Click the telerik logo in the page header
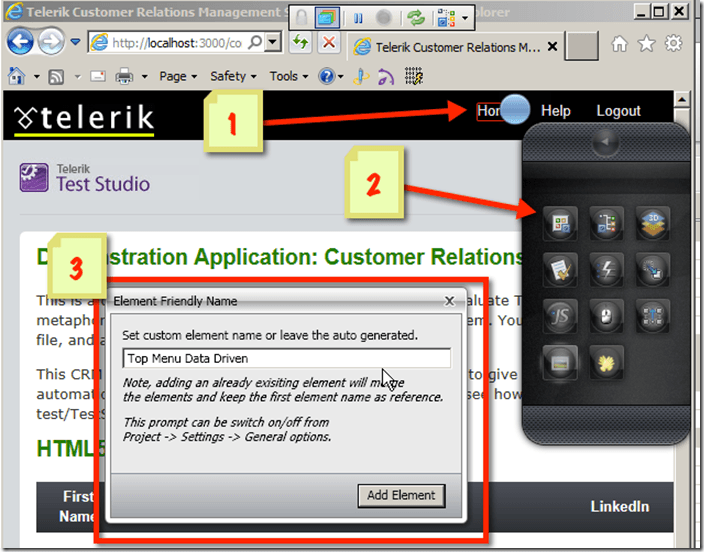 pos(84,119)
